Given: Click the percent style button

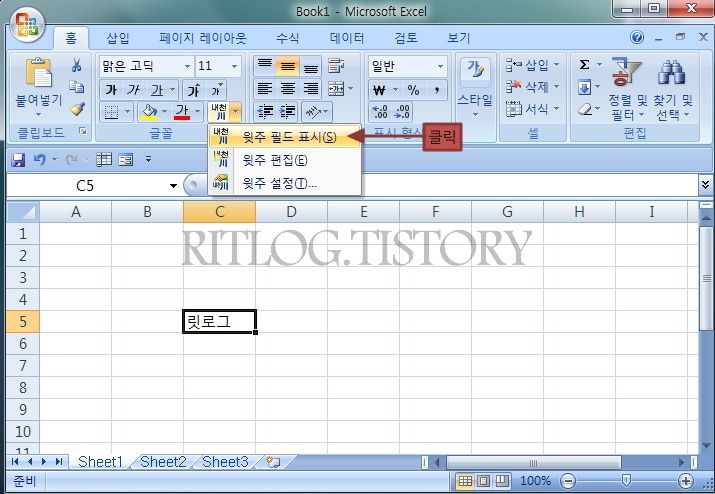Looking at the screenshot, I should coord(413,90).
